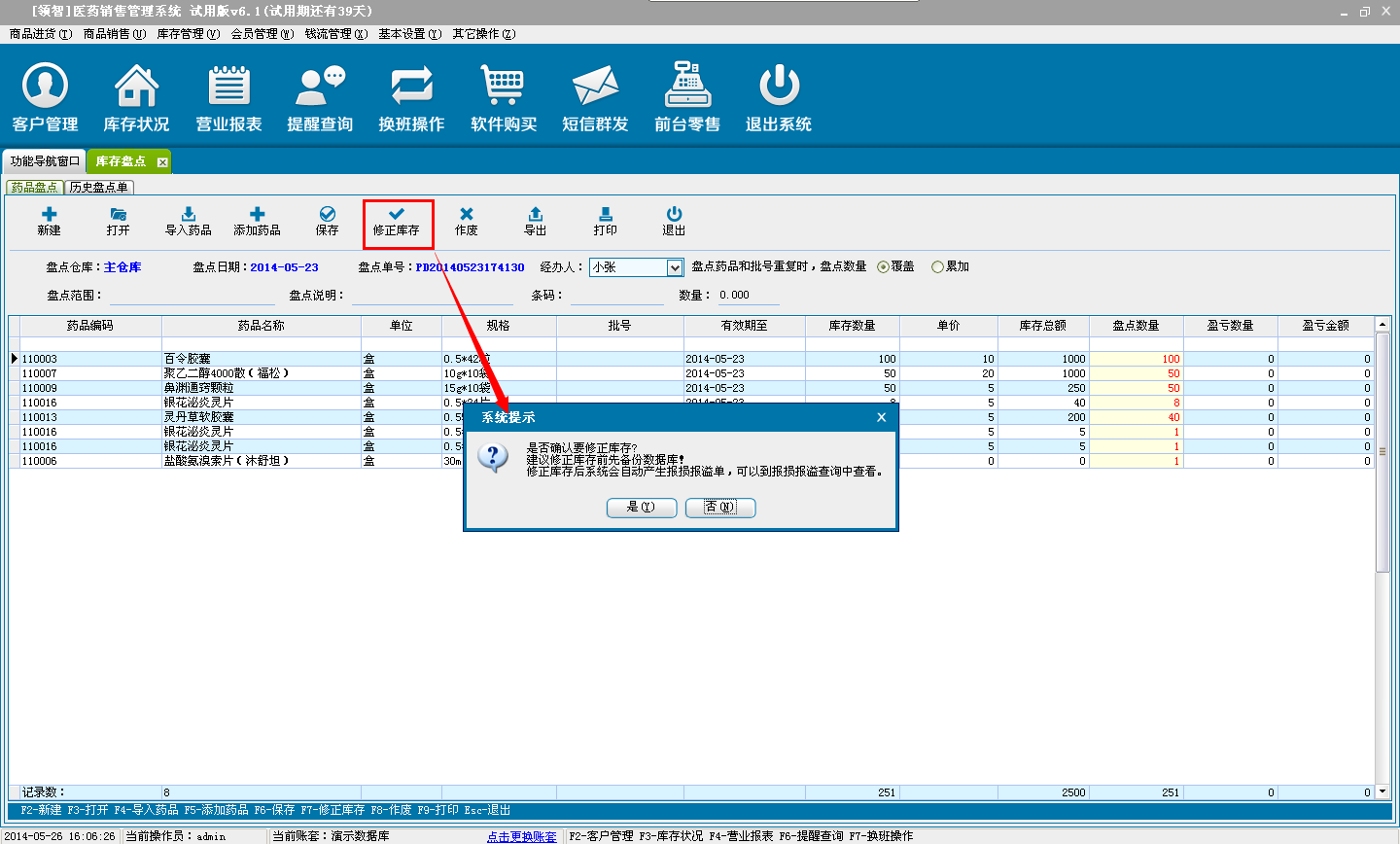Click the 点击更换账套 link
The height and width of the screenshot is (844, 1400).
click(522, 836)
